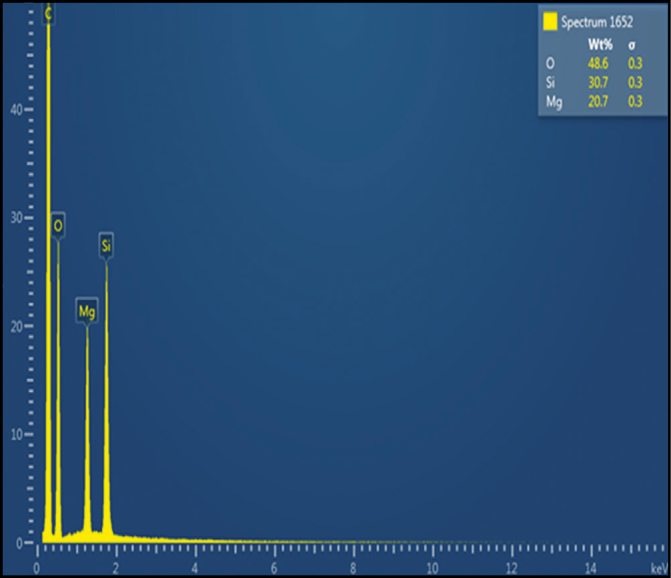Click the σ column header

tap(632, 45)
